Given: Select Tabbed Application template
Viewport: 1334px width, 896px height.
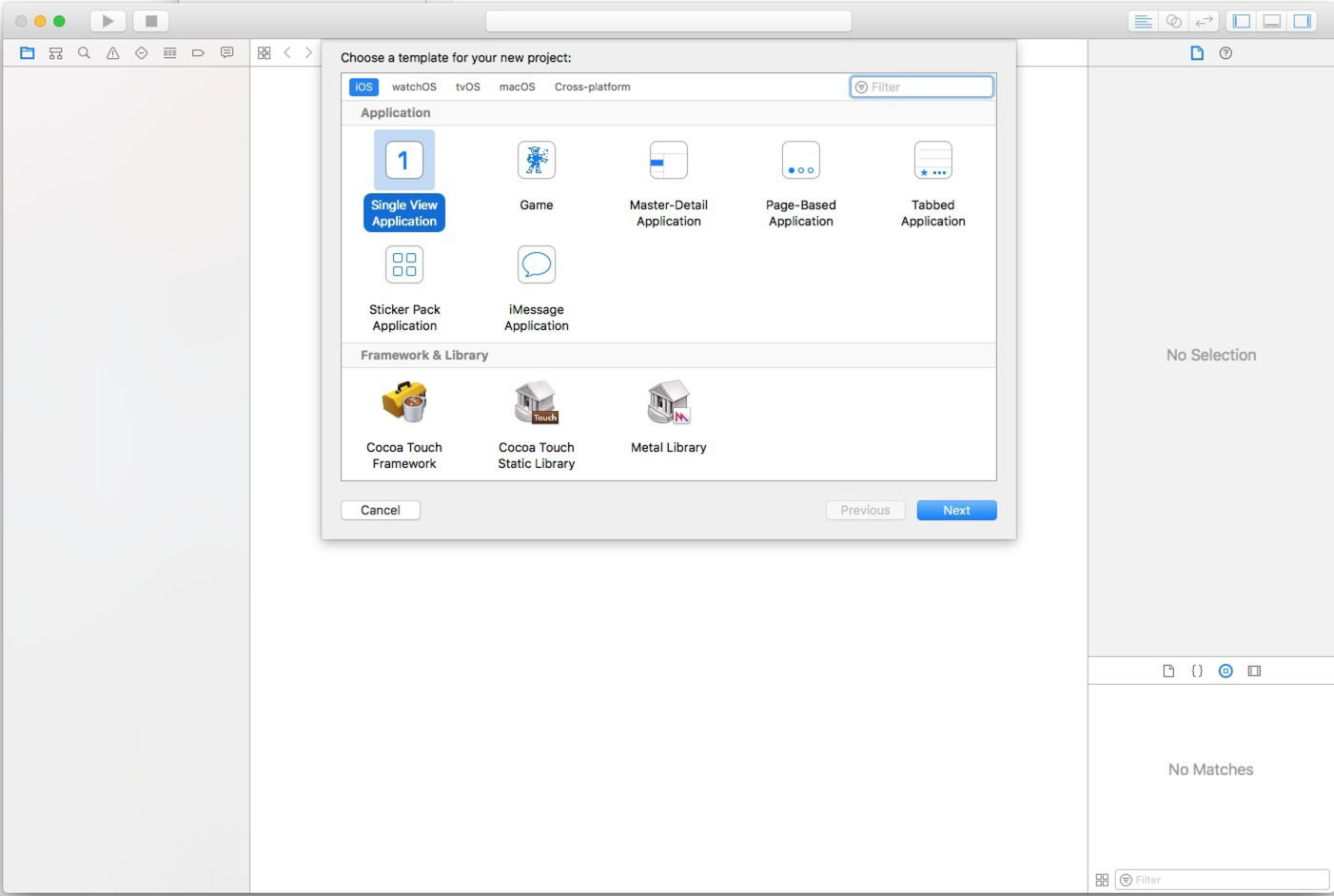Looking at the screenshot, I should click(933, 184).
